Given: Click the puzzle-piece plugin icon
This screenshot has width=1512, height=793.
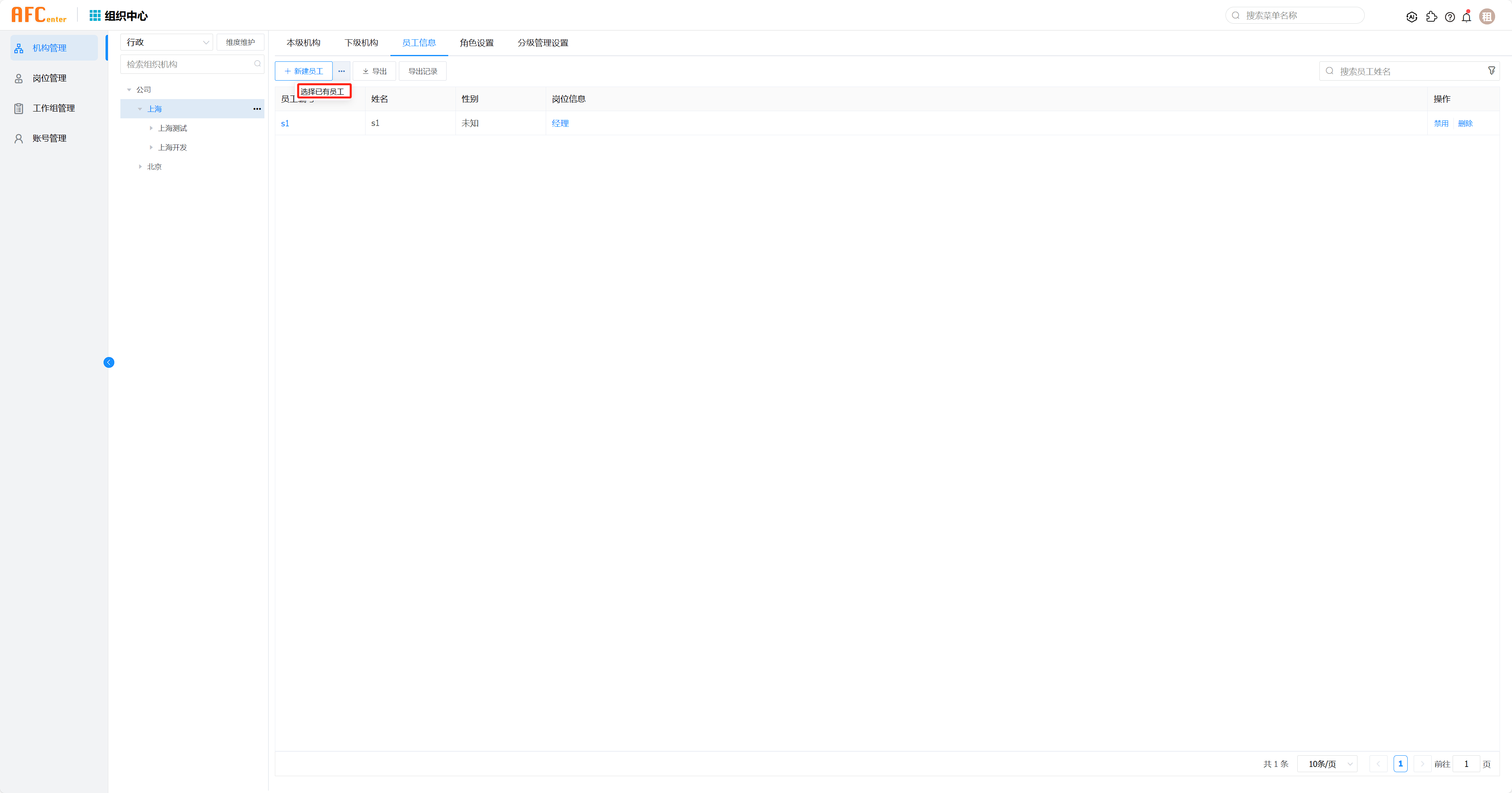Looking at the screenshot, I should click(1431, 17).
